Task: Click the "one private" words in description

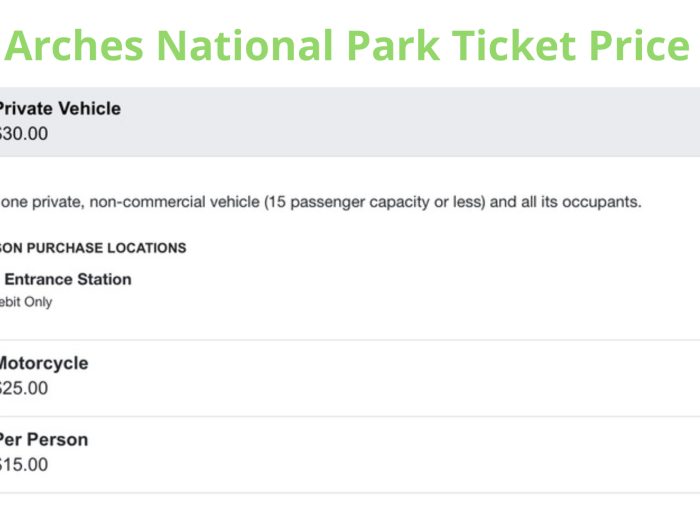Action: coord(42,202)
